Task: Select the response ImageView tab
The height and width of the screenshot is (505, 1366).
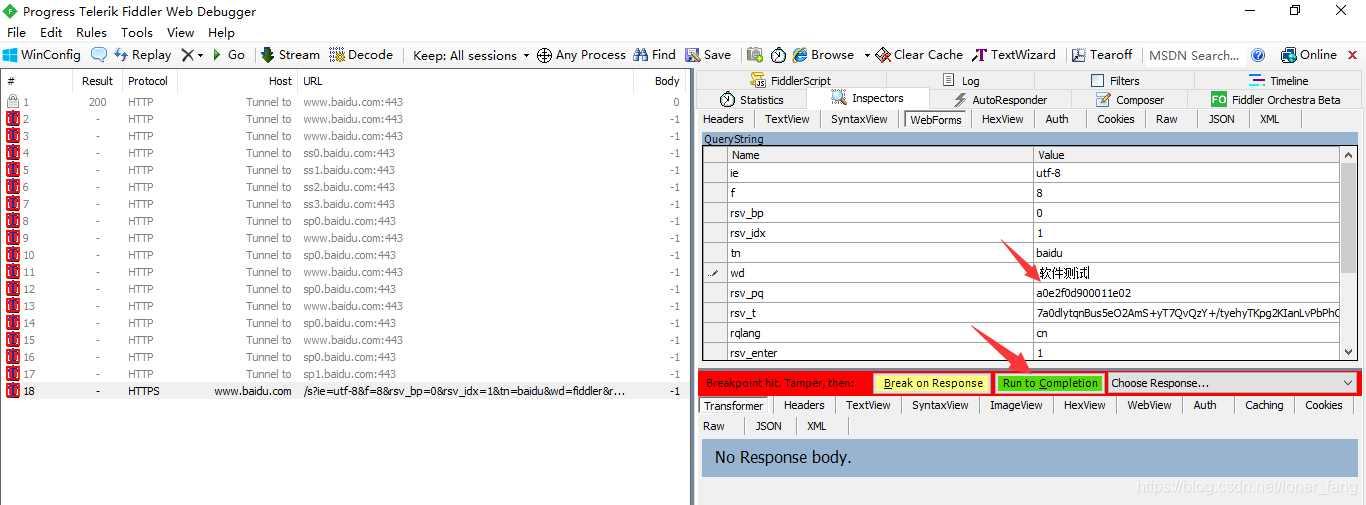Action: [1015, 405]
